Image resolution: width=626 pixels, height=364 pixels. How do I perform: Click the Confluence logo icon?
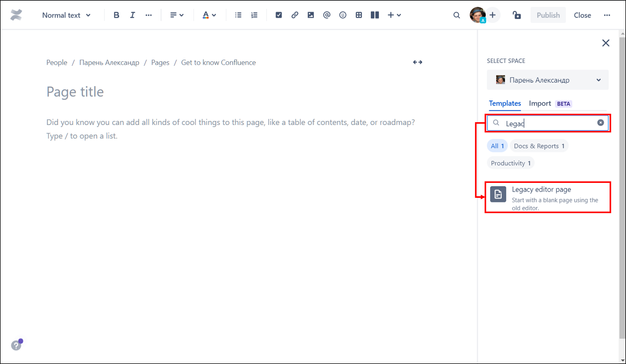point(16,15)
